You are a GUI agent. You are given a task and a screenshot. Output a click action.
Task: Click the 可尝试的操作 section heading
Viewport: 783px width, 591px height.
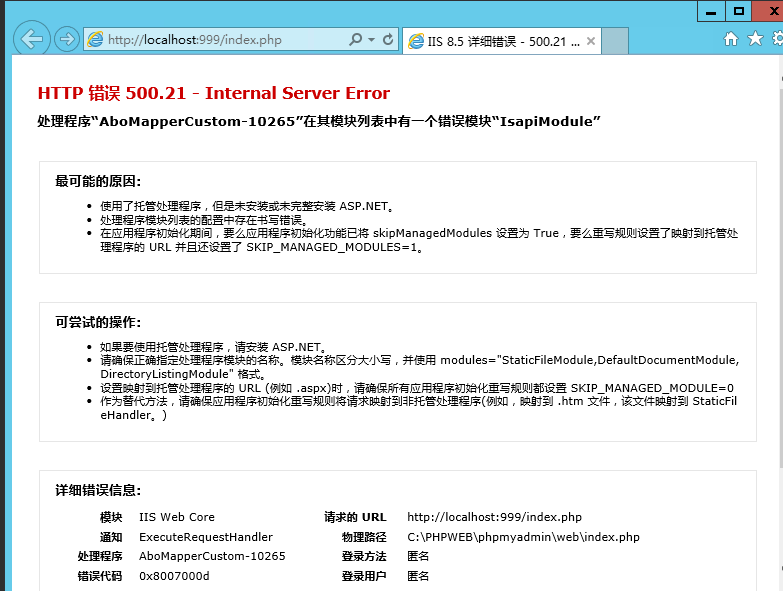point(98,322)
